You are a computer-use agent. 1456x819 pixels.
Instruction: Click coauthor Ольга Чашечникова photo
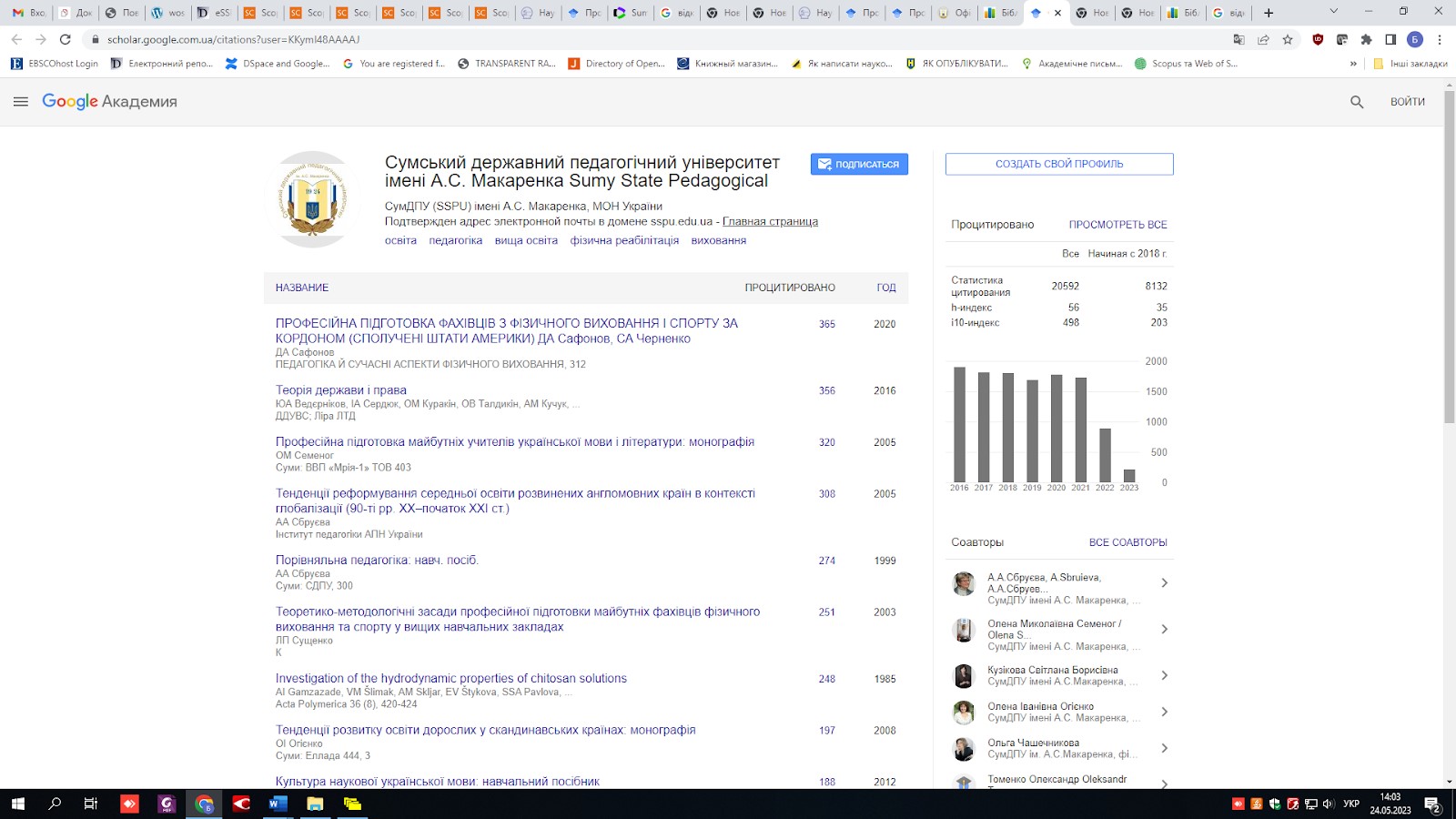pyautogui.click(x=964, y=749)
